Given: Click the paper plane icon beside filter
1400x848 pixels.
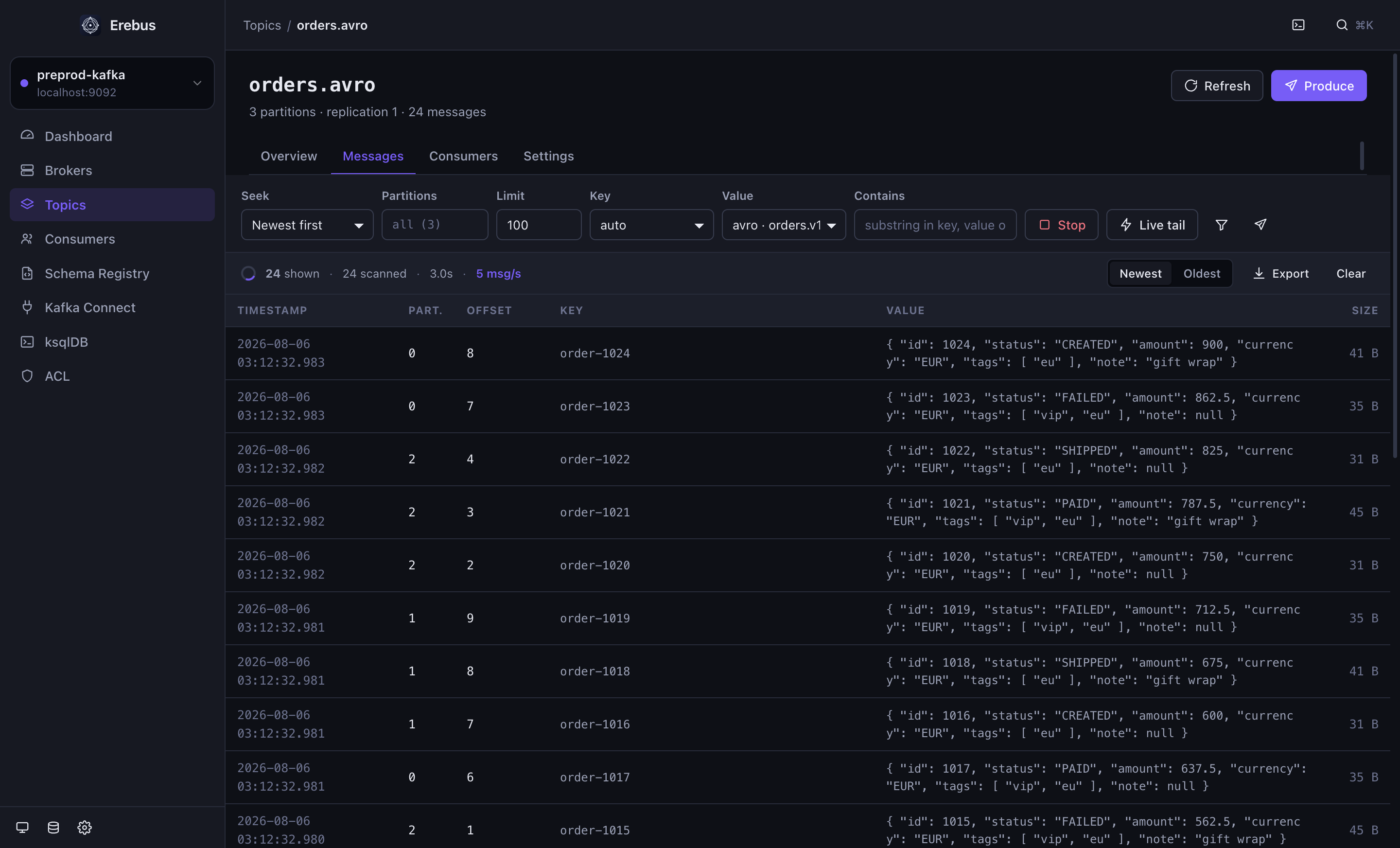Looking at the screenshot, I should [1260, 225].
